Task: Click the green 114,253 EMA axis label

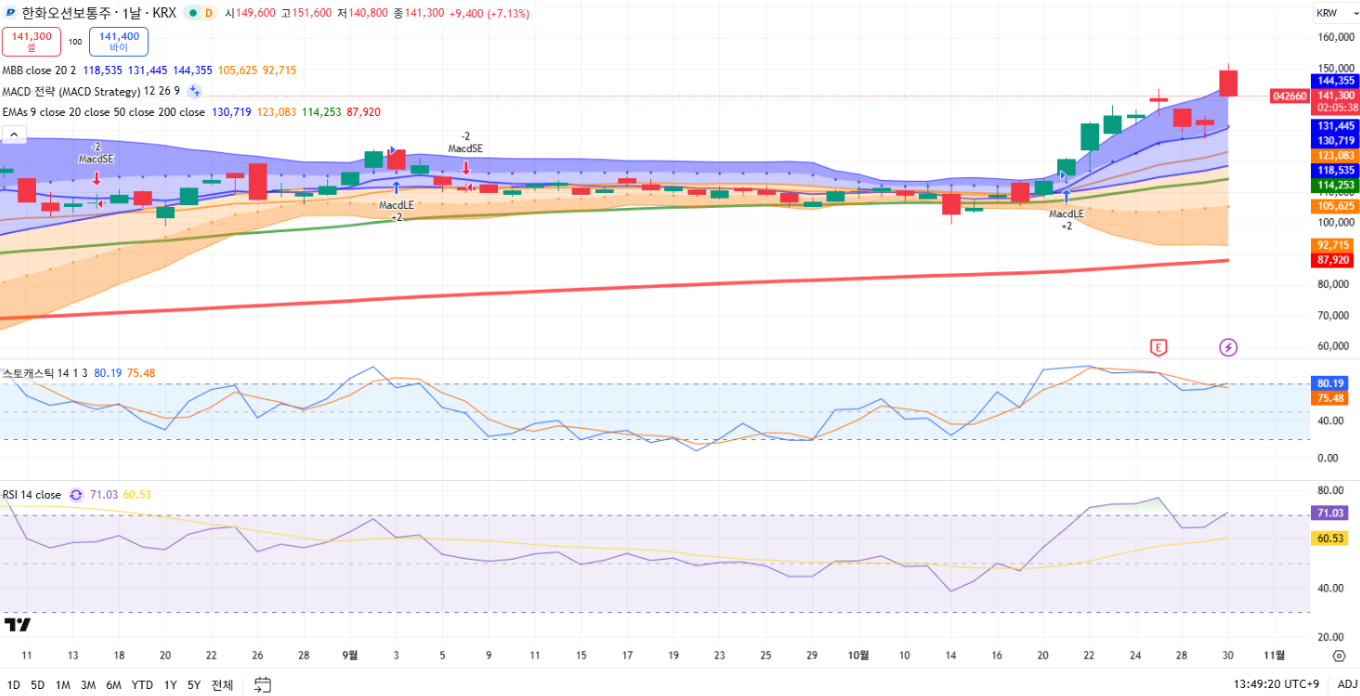Action: coord(1335,185)
